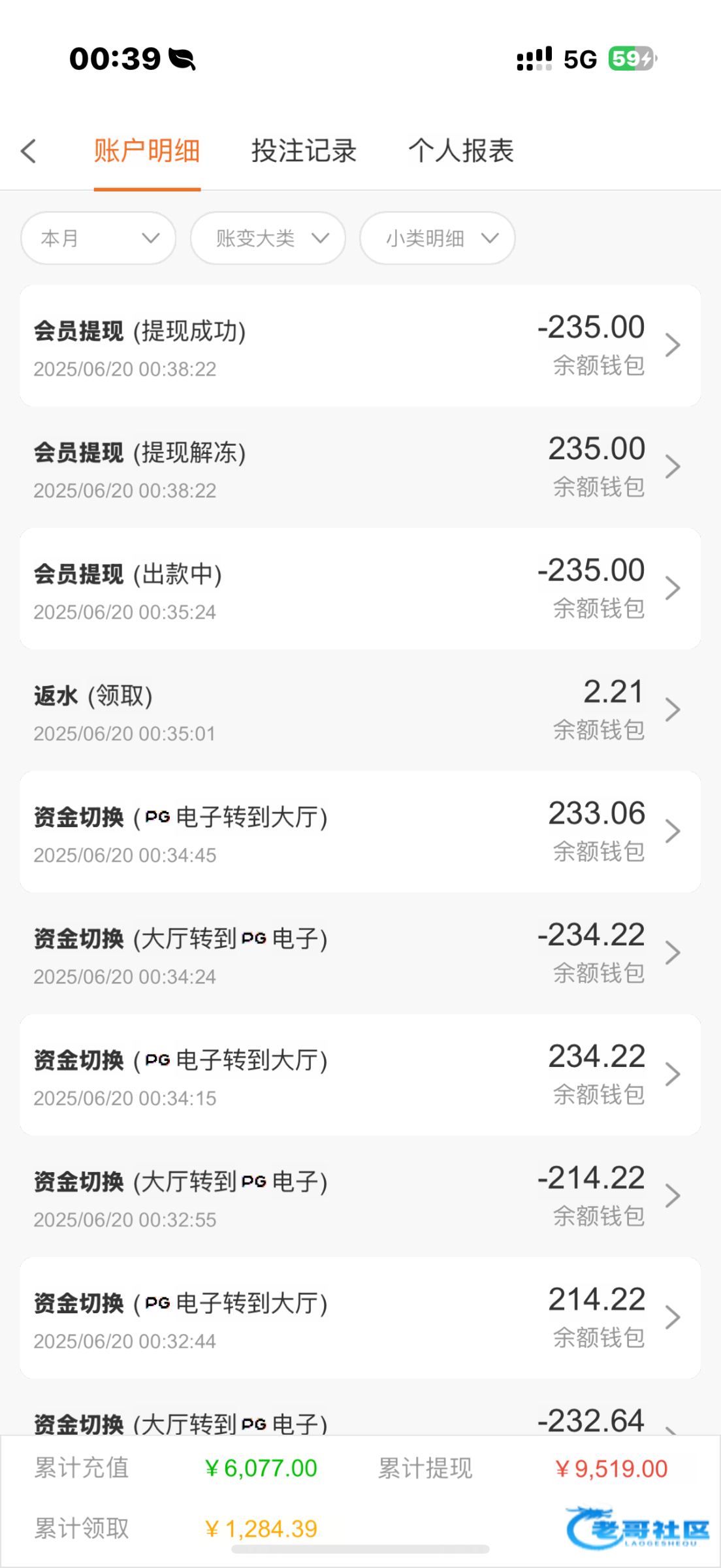Expand the 小类明细 filter dropdown
The height and width of the screenshot is (1568, 721).
pyautogui.click(x=437, y=238)
